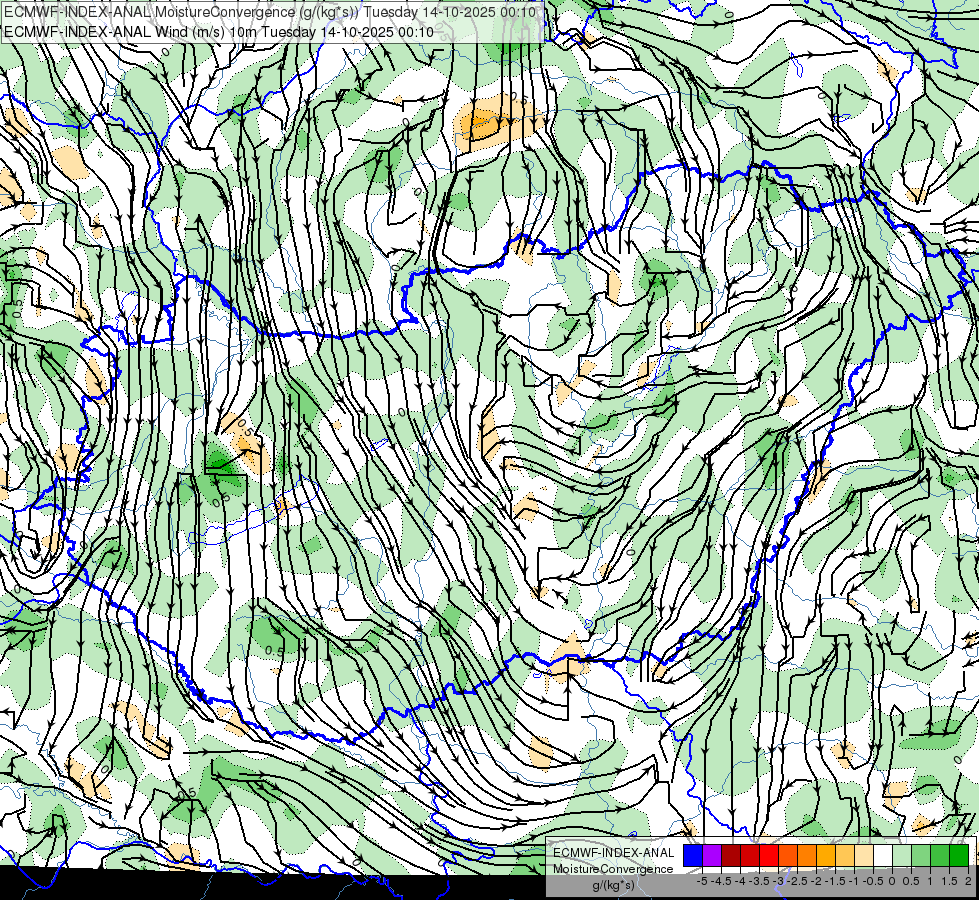This screenshot has width=979, height=900.
Task: Pick the pale peach legend swatch
Action: click(x=864, y=856)
